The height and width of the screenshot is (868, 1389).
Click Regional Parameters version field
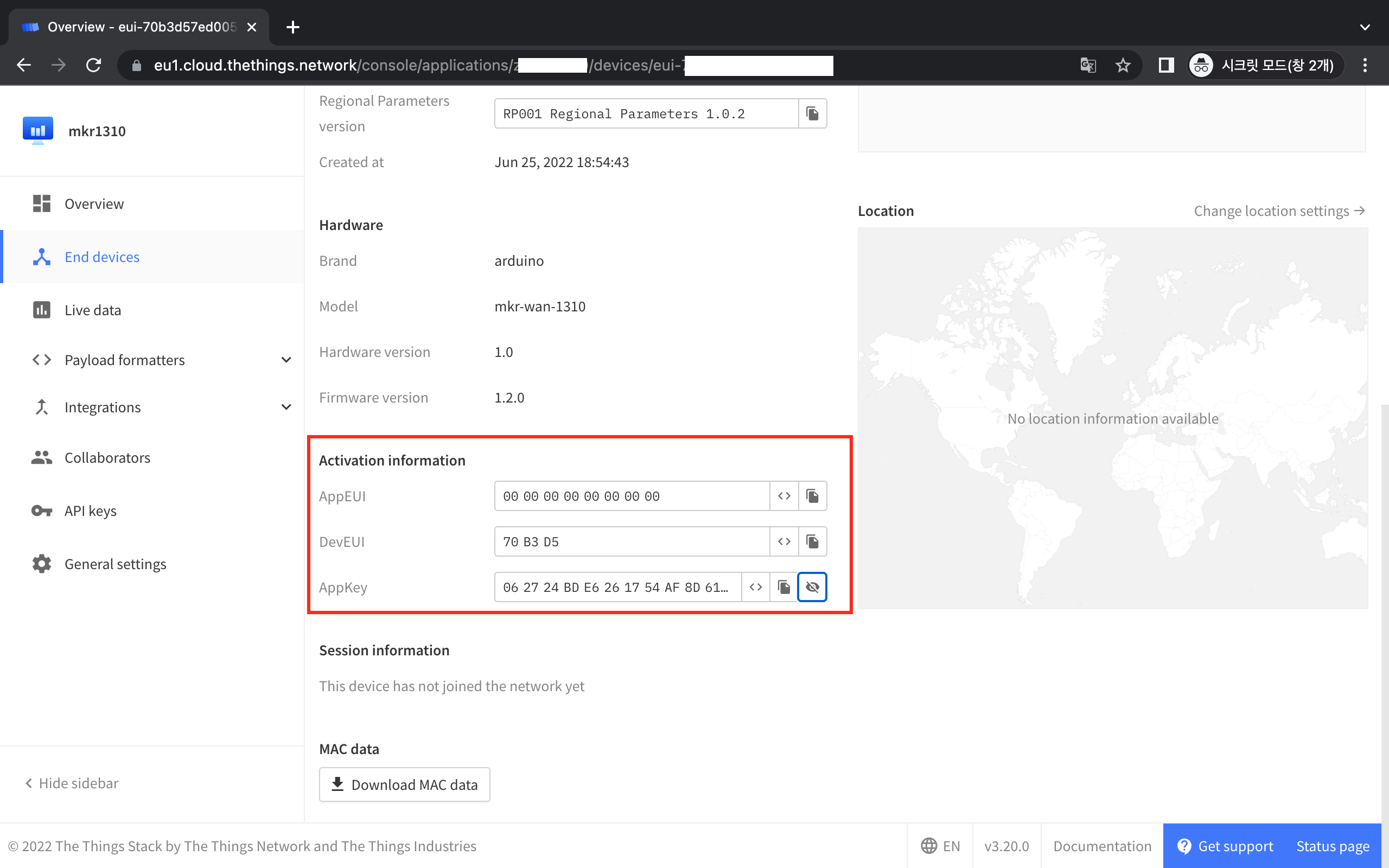646,113
